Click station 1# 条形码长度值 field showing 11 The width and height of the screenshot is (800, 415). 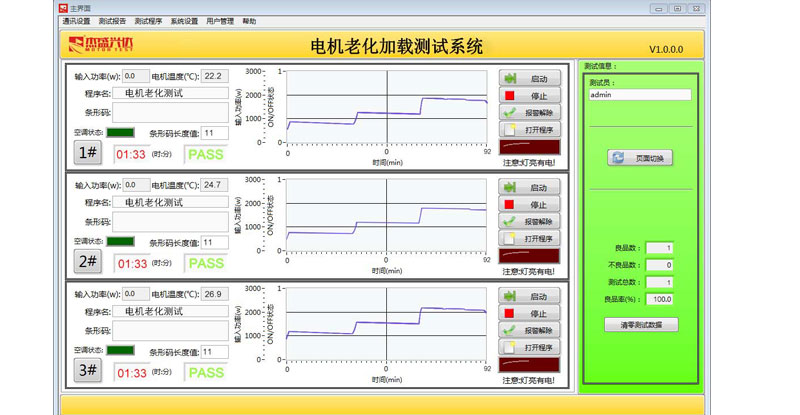point(215,133)
